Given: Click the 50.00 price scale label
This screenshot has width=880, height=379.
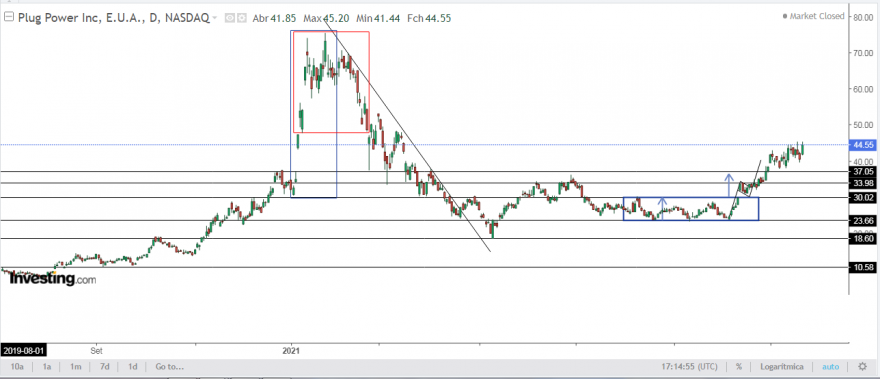Looking at the screenshot, I should click(864, 124).
